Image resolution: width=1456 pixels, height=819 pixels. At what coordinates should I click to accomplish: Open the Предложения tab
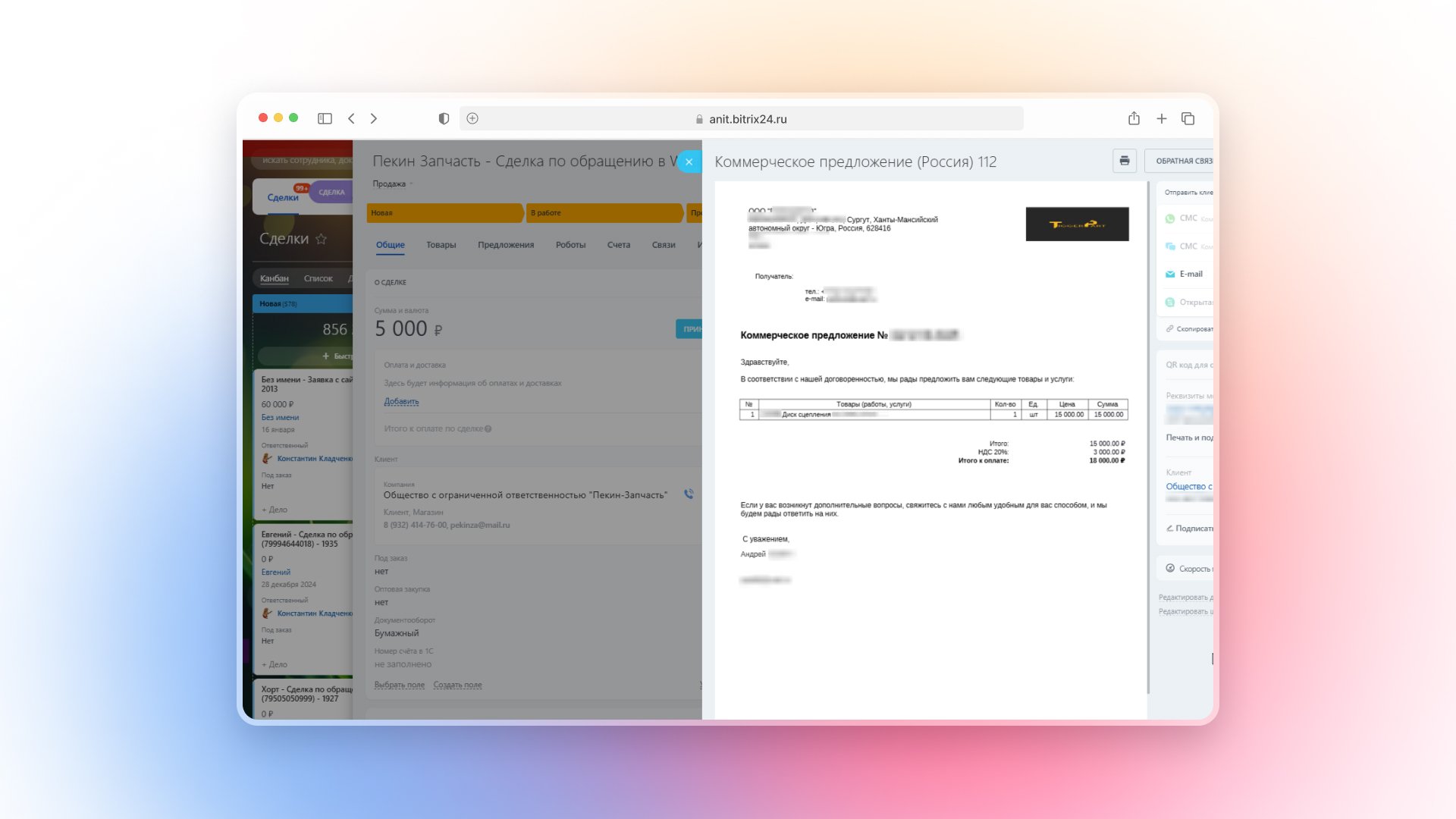pos(506,245)
